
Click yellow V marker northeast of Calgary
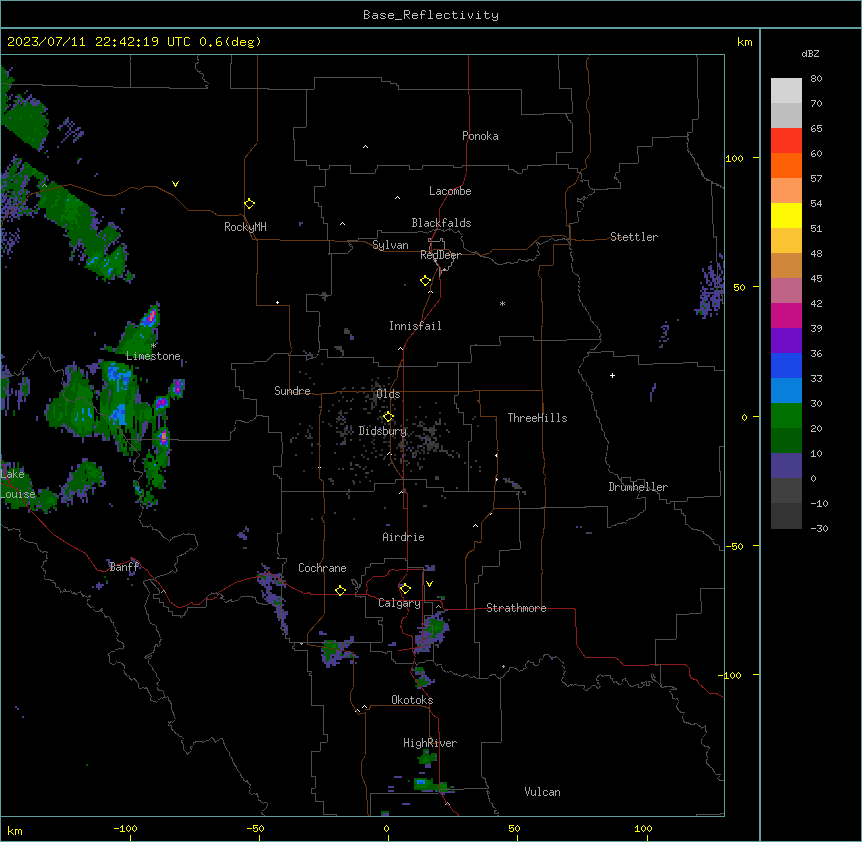(429, 584)
